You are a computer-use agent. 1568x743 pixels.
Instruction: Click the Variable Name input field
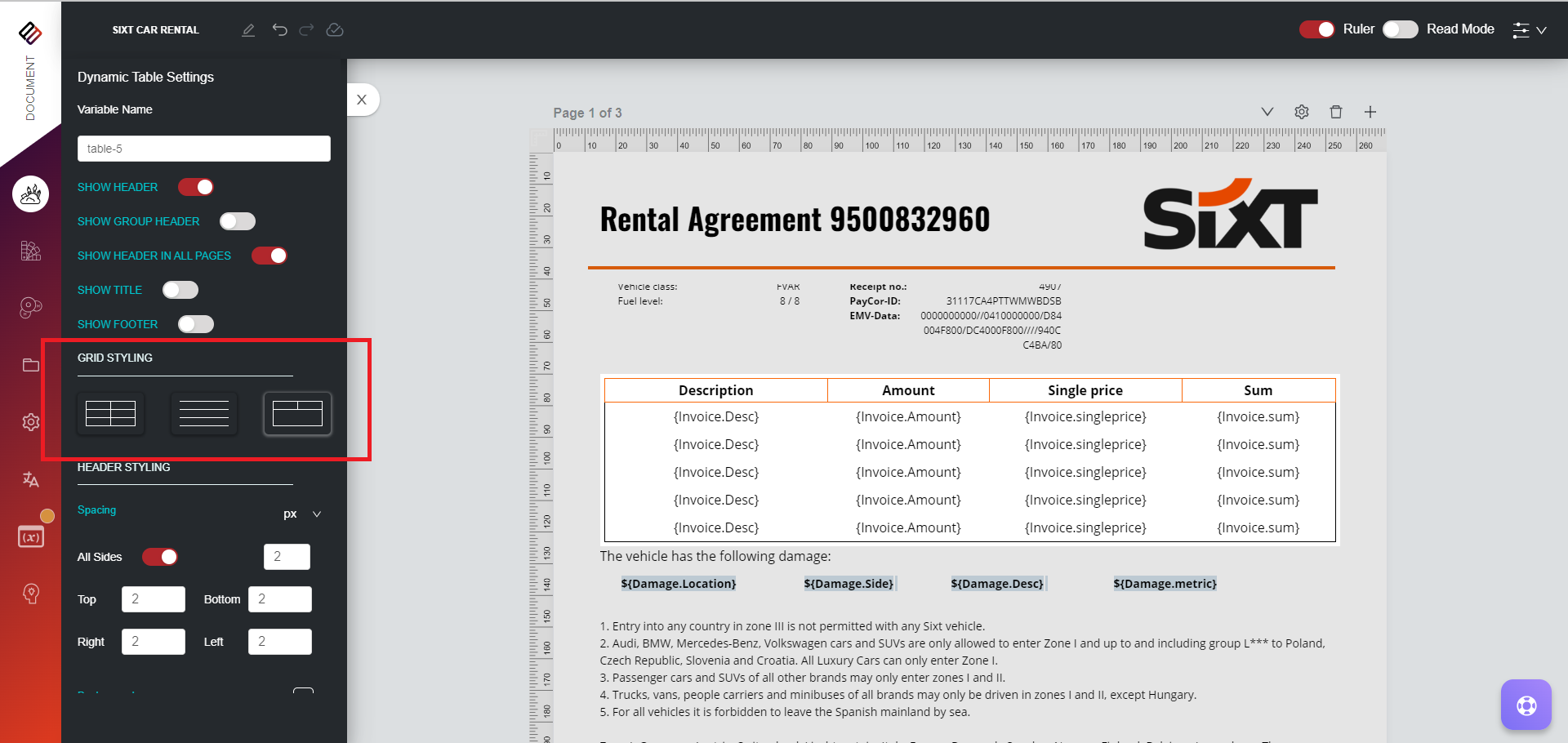tap(204, 149)
